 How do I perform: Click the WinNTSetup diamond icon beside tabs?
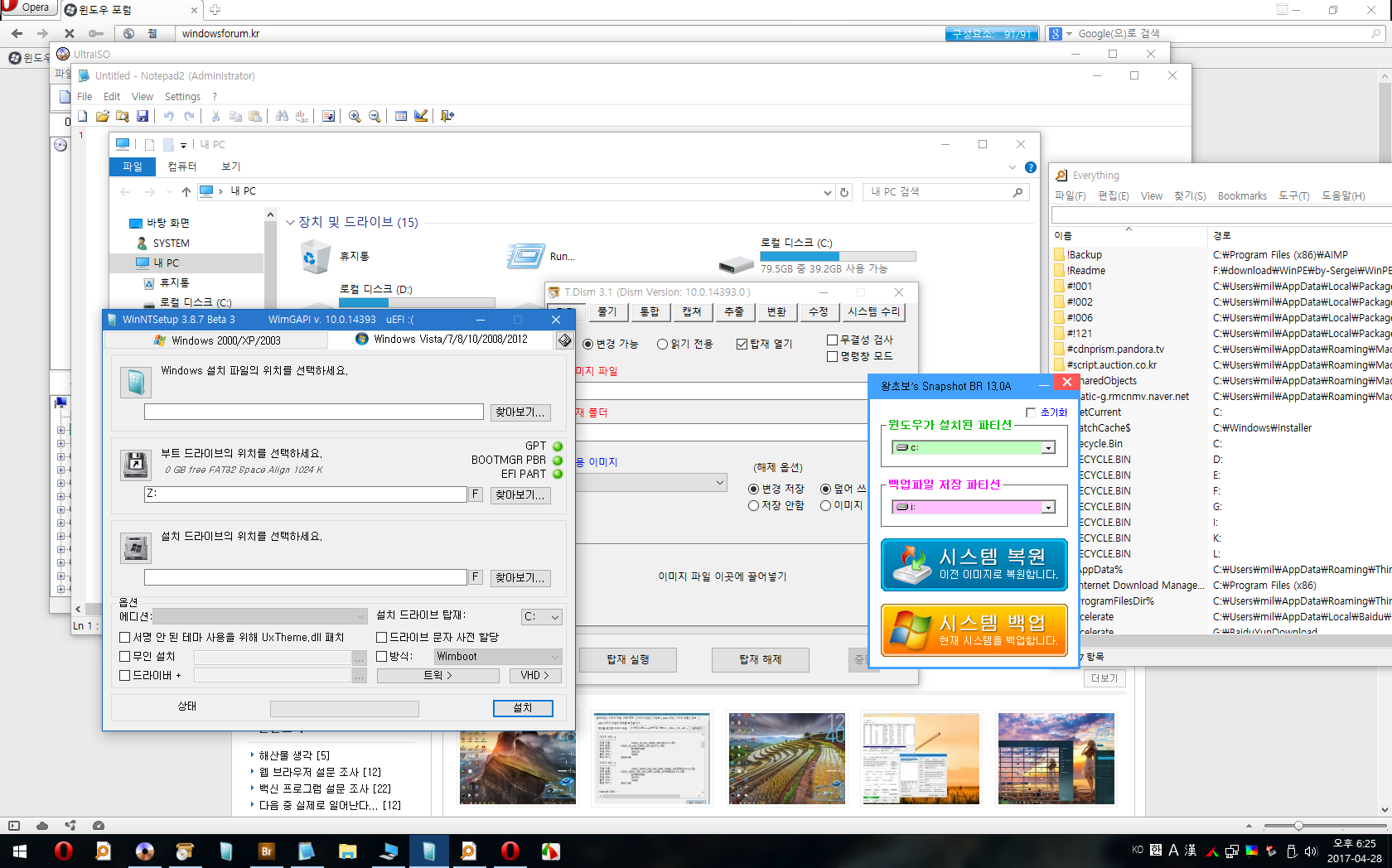point(564,340)
